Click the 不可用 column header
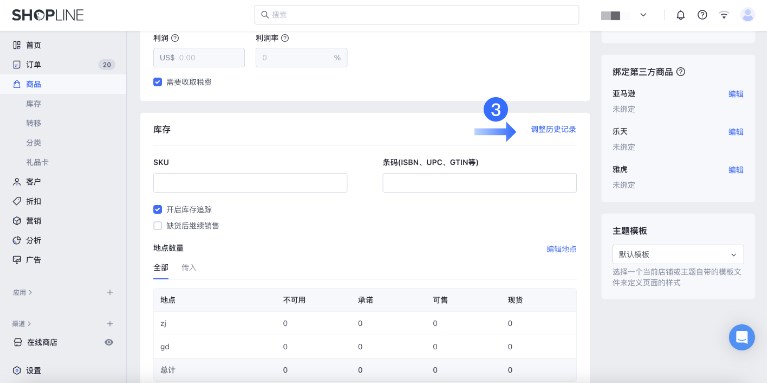Viewport: 767px width, 383px height. point(294,300)
